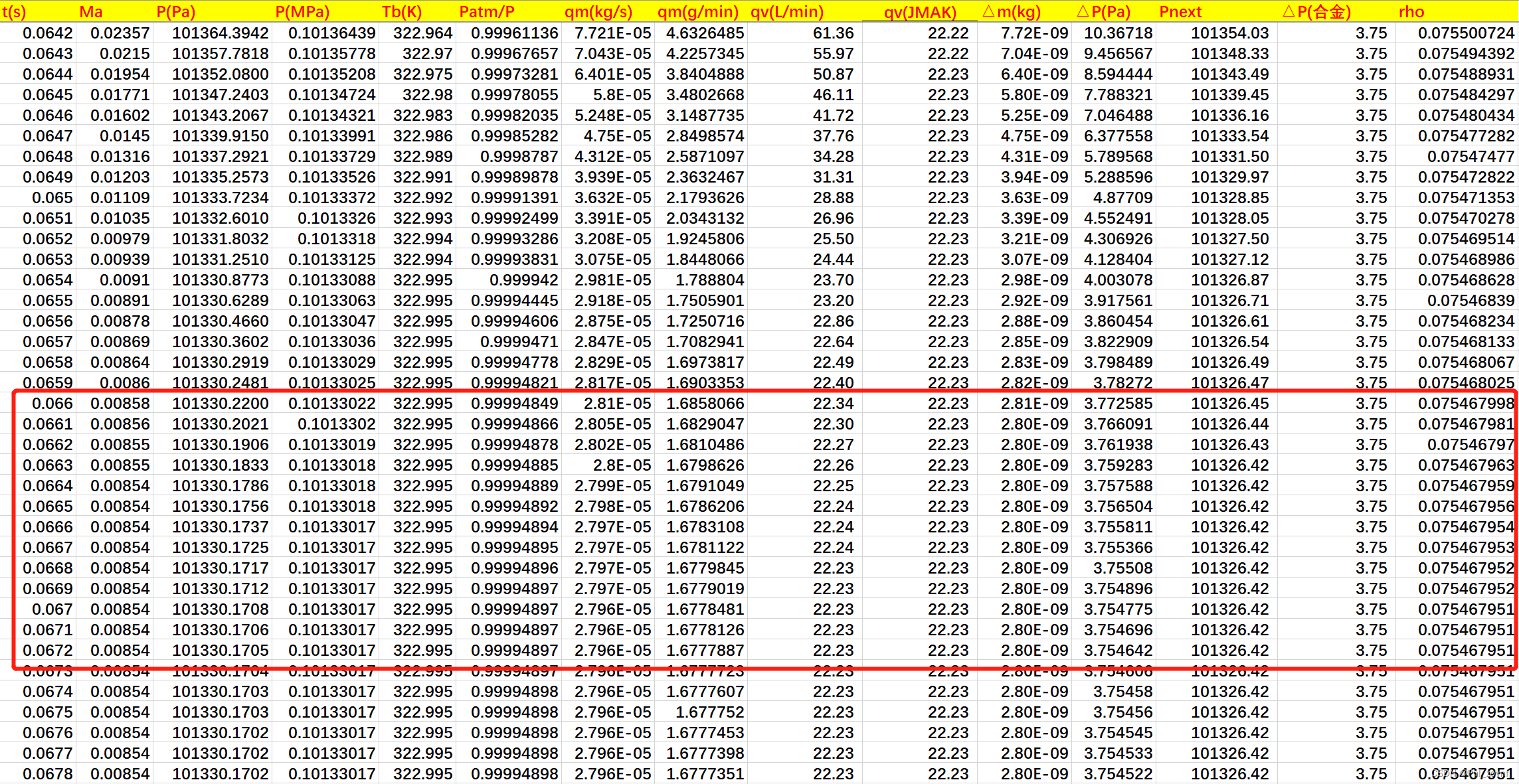Click pressure cell 101364.3942

coord(220,33)
